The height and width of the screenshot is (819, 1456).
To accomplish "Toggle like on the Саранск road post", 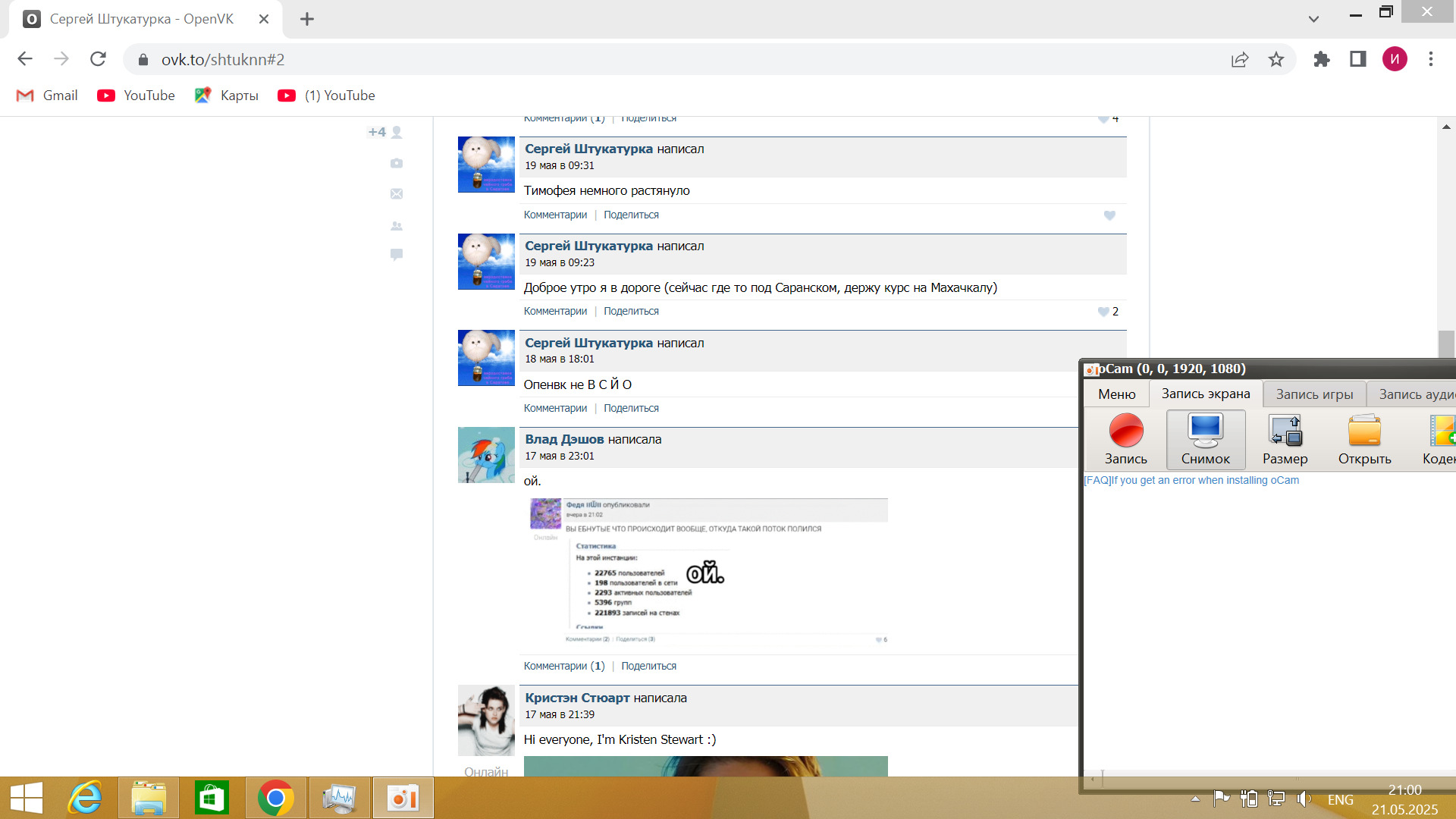I will coord(1103,312).
